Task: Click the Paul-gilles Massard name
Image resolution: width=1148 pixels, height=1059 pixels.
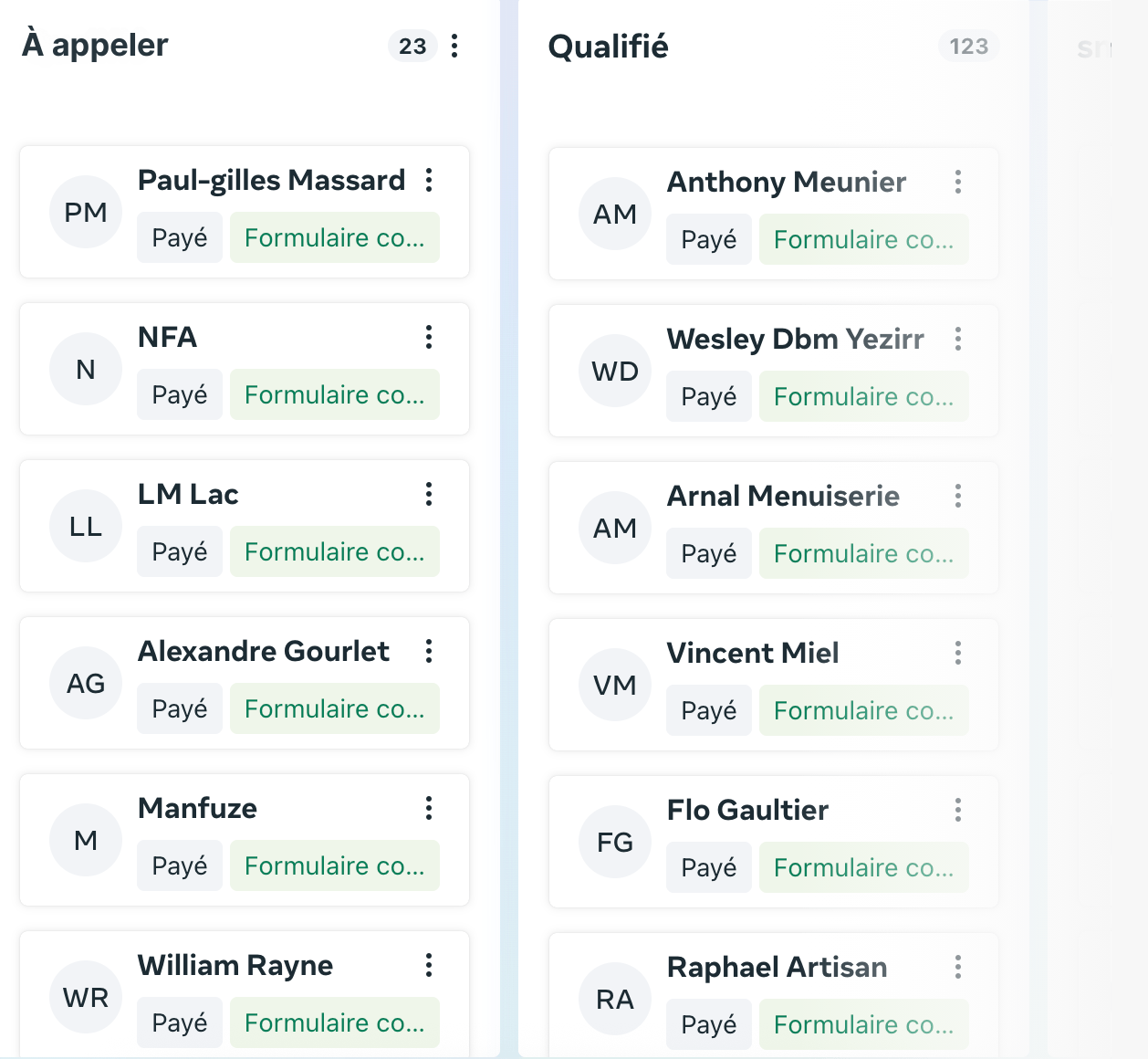Action: click(x=271, y=181)
